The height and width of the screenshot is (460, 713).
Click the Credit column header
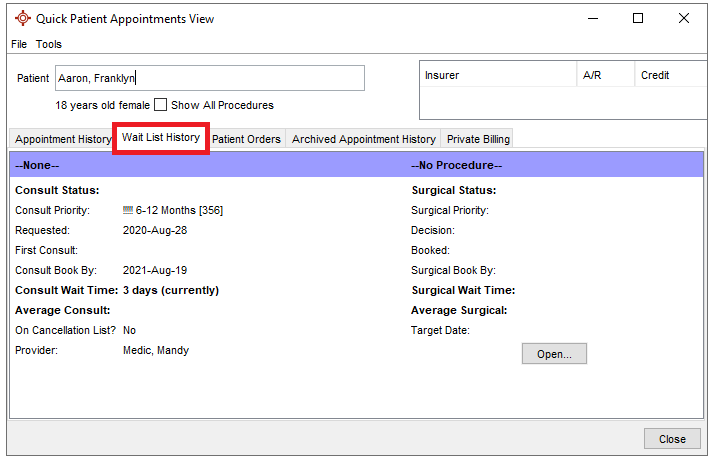click(670, 75)
